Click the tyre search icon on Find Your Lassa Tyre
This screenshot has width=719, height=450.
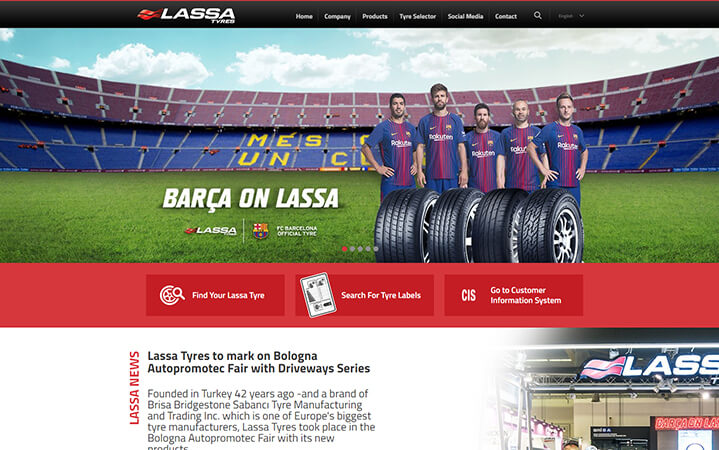(x=172, y=295)
